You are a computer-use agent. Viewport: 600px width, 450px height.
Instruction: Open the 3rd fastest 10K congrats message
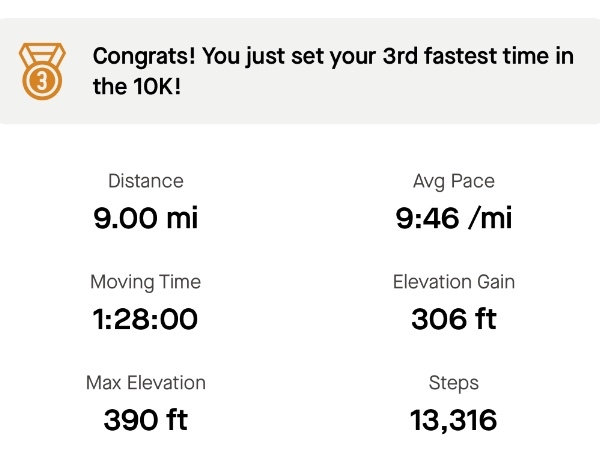coord(333,71)
